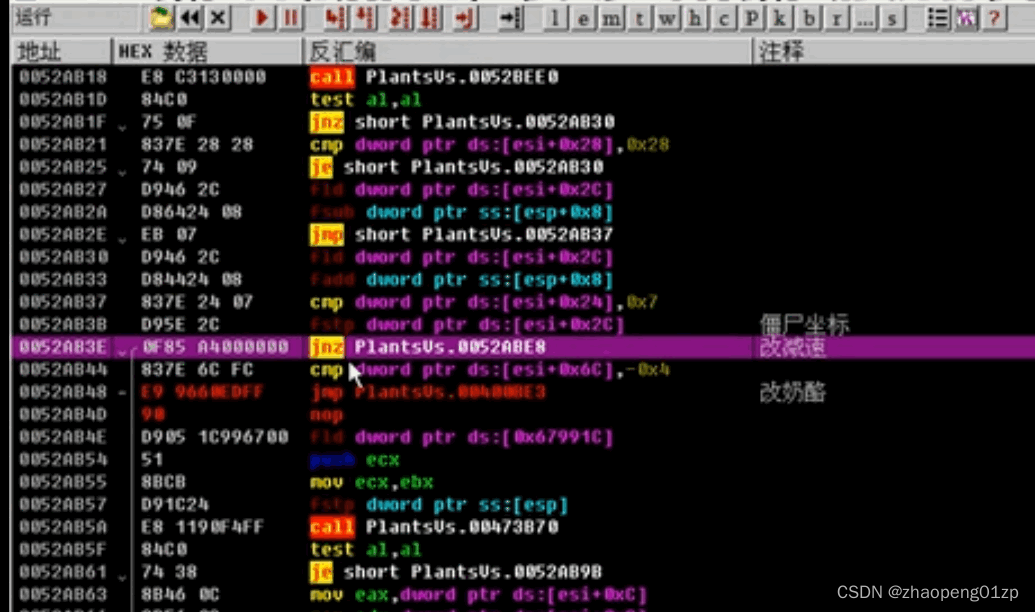
Task: Select push ecx instruction
Action: 354,459
